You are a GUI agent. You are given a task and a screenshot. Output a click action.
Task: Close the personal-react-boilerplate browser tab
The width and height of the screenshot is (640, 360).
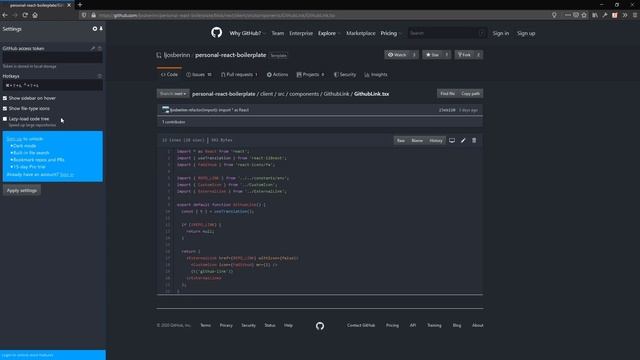coord(69,5)
